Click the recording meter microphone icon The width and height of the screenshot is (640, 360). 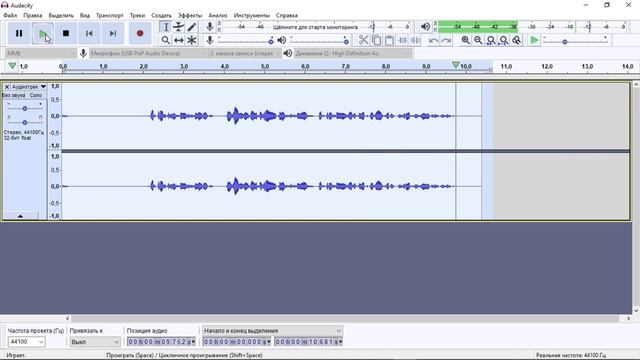point(210,27)
